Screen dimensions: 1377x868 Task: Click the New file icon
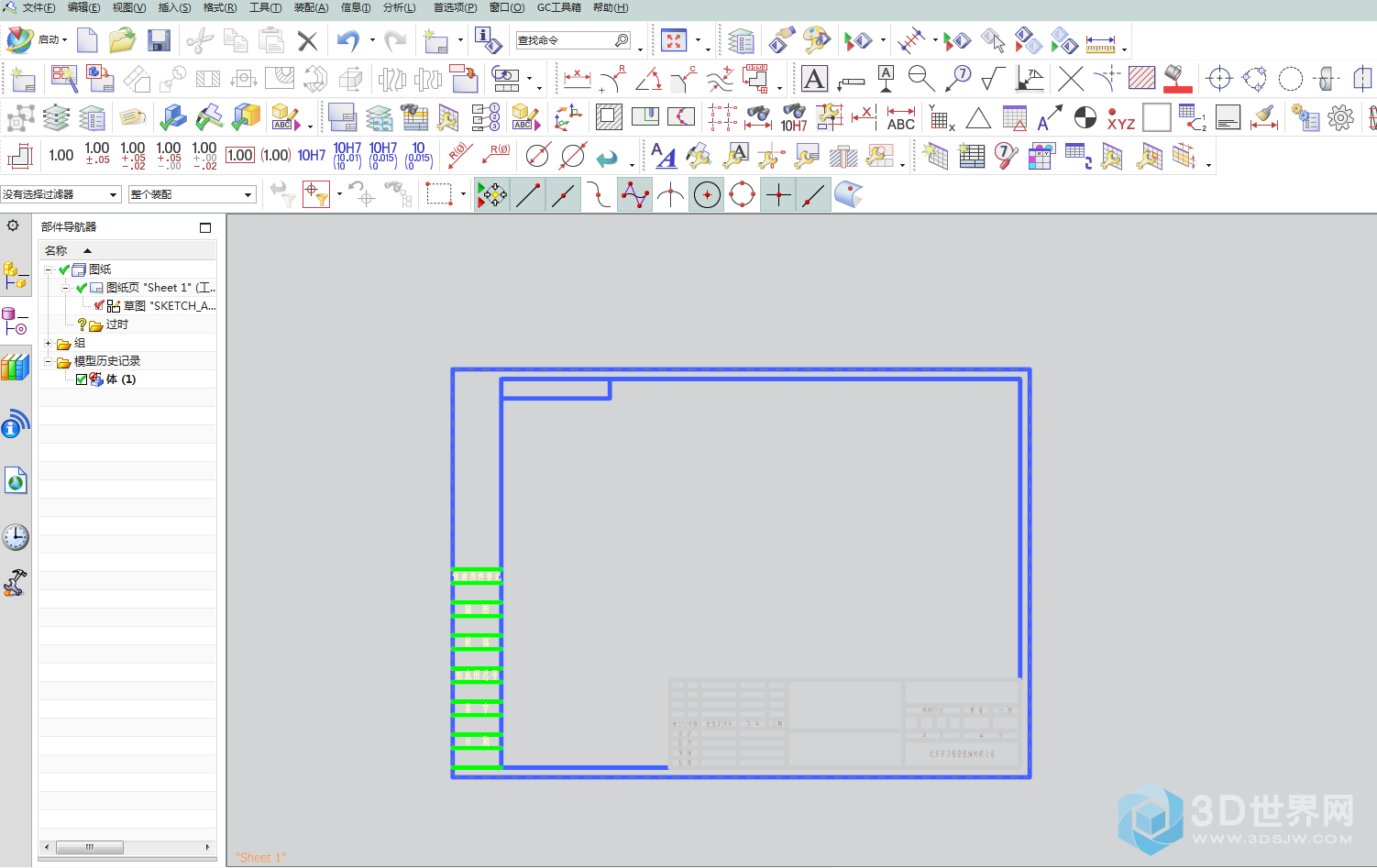(87, 40)
